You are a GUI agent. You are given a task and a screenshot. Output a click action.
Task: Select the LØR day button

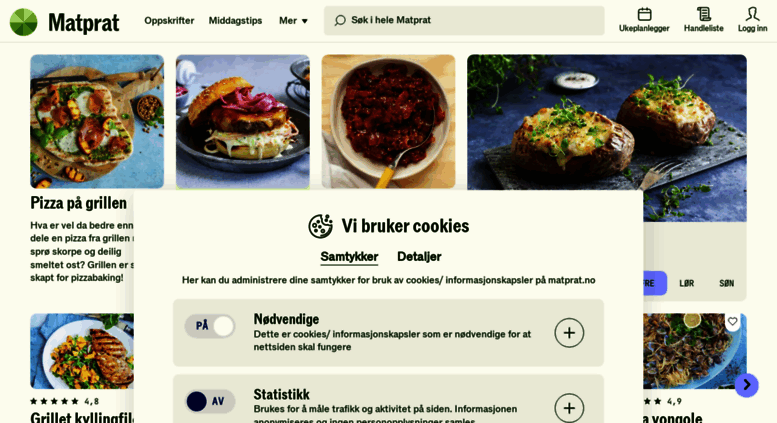[x=686, y=283]
